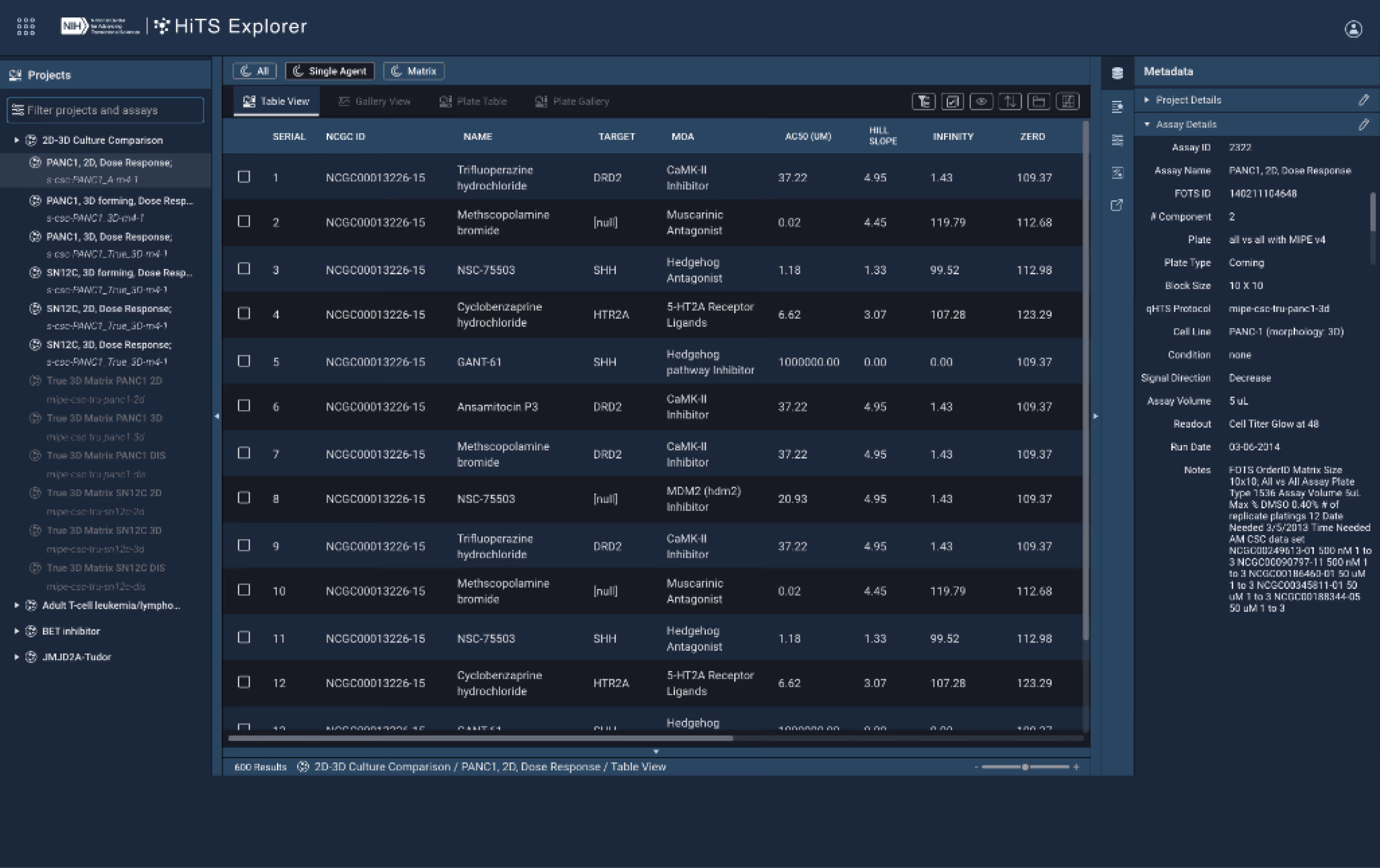Open the sliders settings sidebar icon
The width and height of the screenshot is (1380, 868).
click(1117, 140)
